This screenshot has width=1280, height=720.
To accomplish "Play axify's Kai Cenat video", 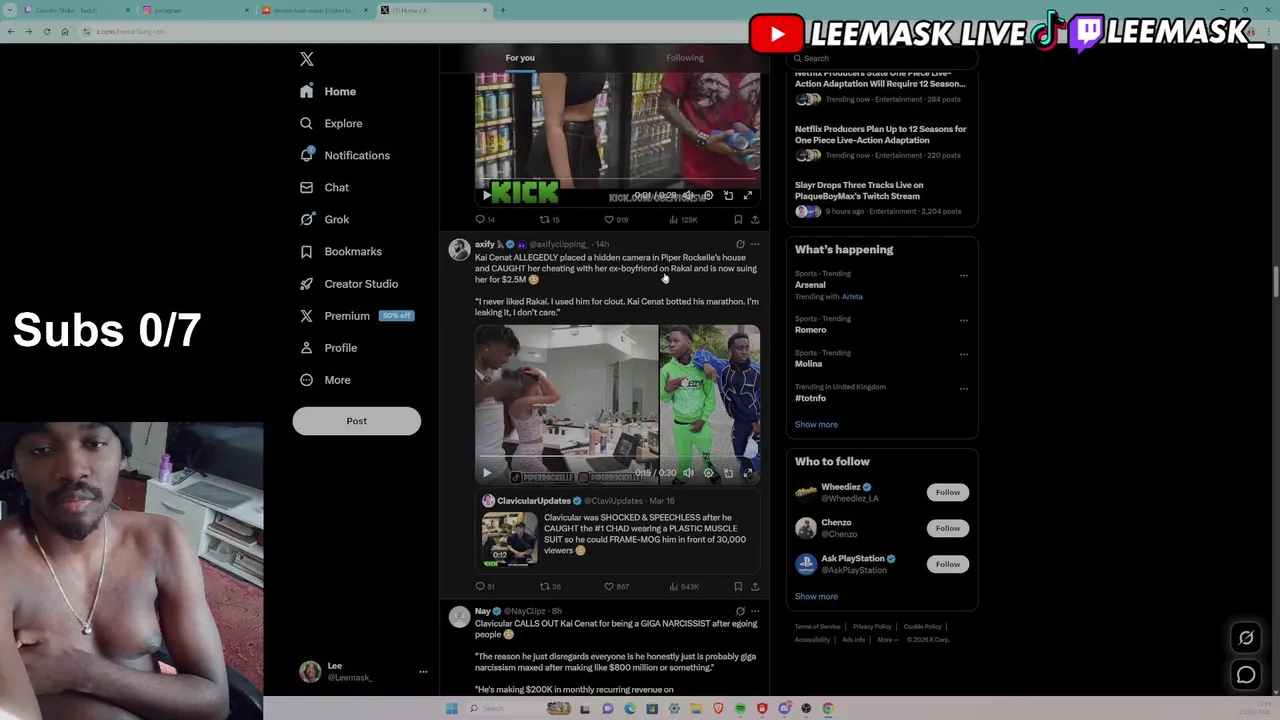I will point(487,473).
